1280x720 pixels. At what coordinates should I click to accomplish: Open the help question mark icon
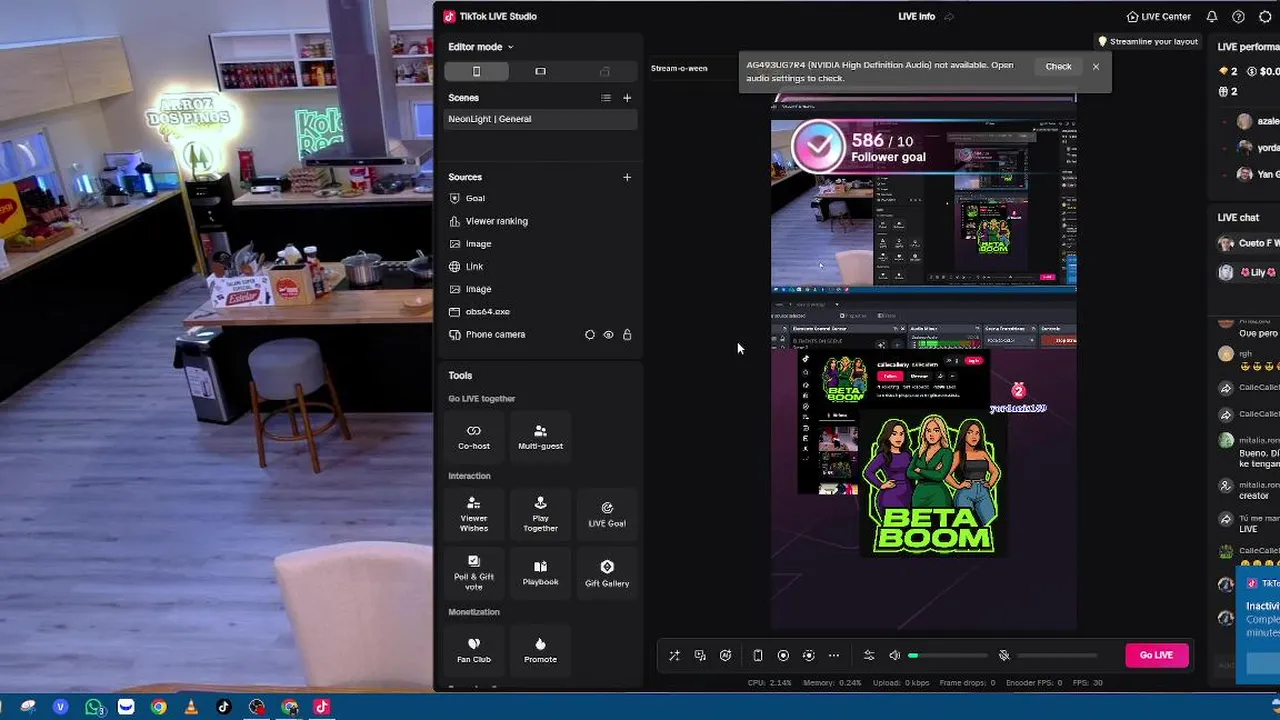[1238, 17]
